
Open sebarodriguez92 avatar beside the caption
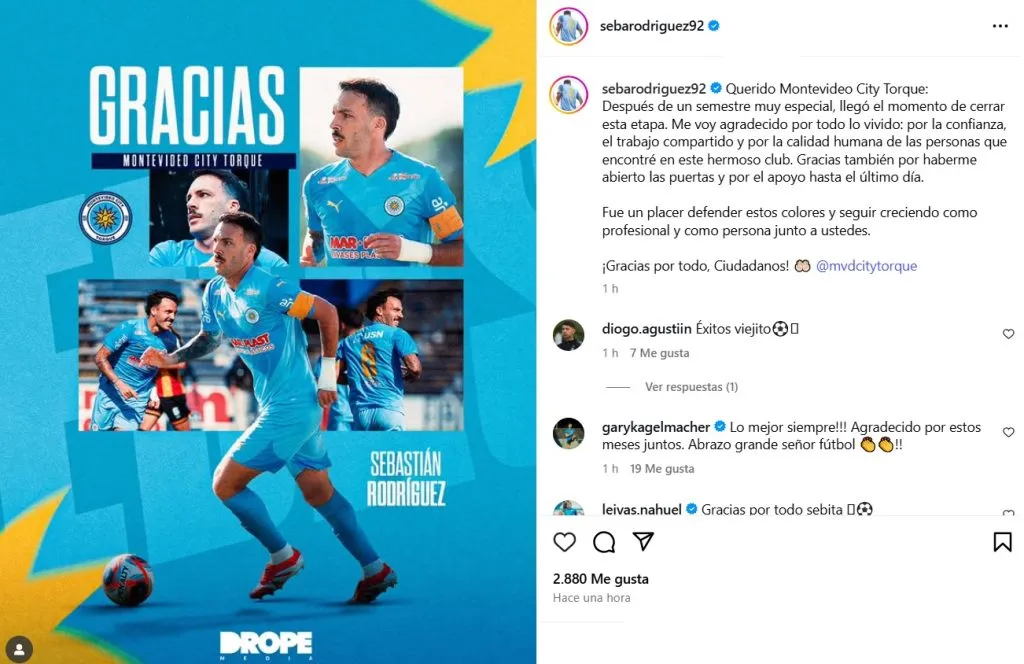(x=568, y=95)
